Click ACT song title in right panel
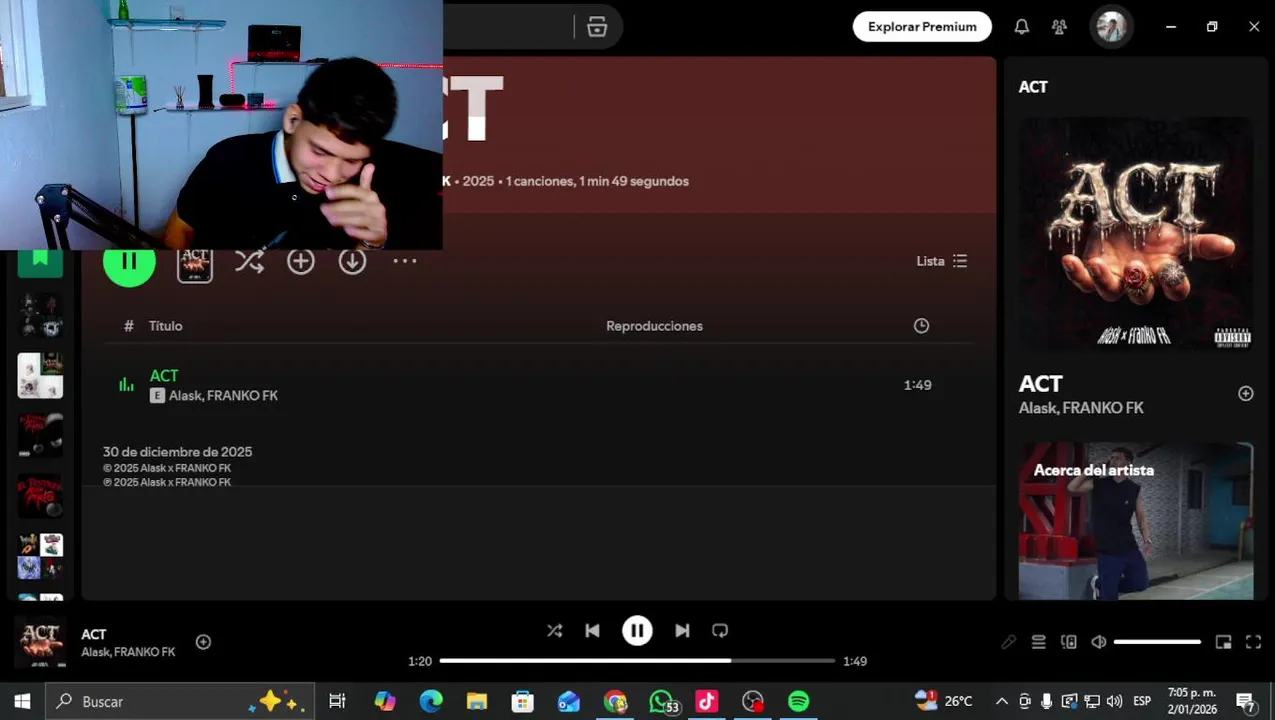This screenshot has width=1275, height=720. click(x=1040, y=384)
